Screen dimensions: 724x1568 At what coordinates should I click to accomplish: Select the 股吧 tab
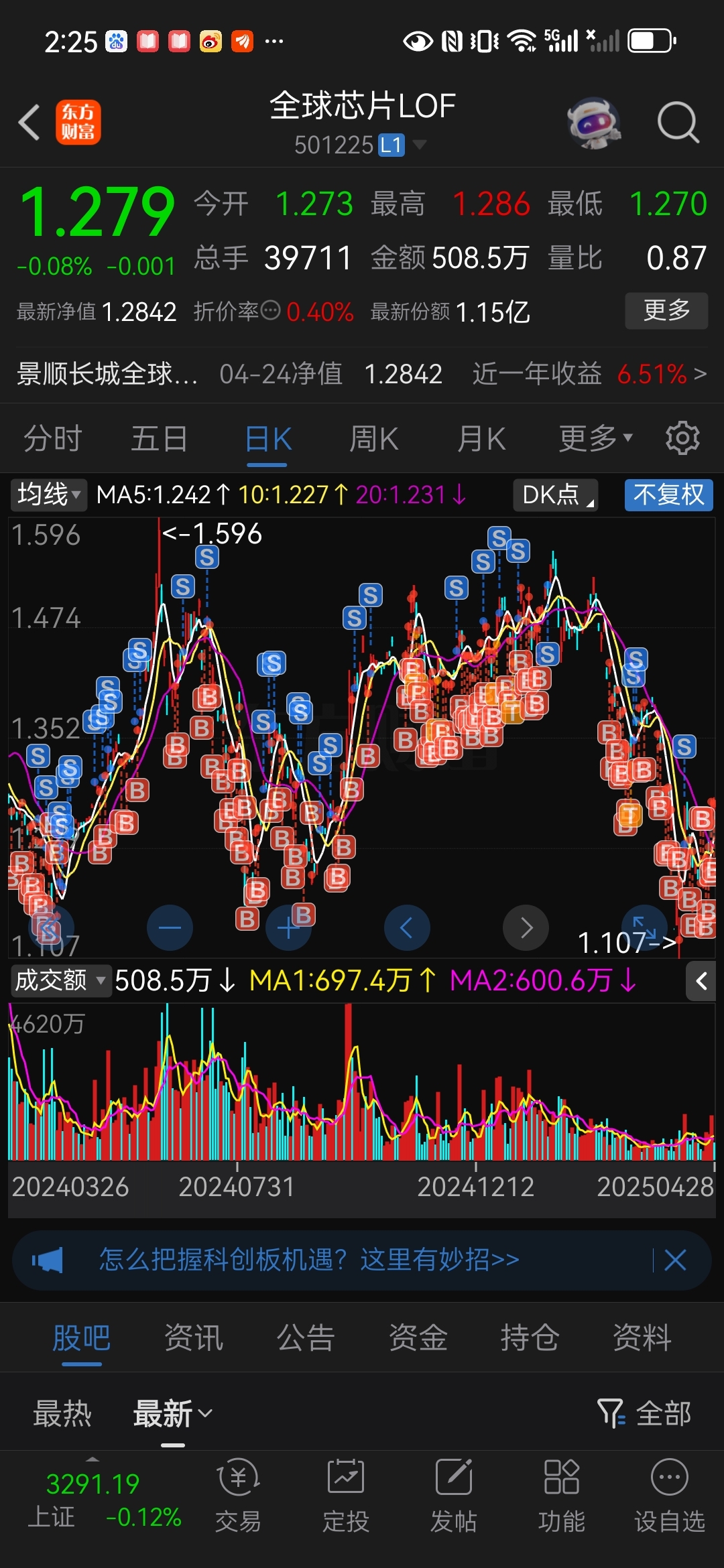click(x=82, y=1337)
